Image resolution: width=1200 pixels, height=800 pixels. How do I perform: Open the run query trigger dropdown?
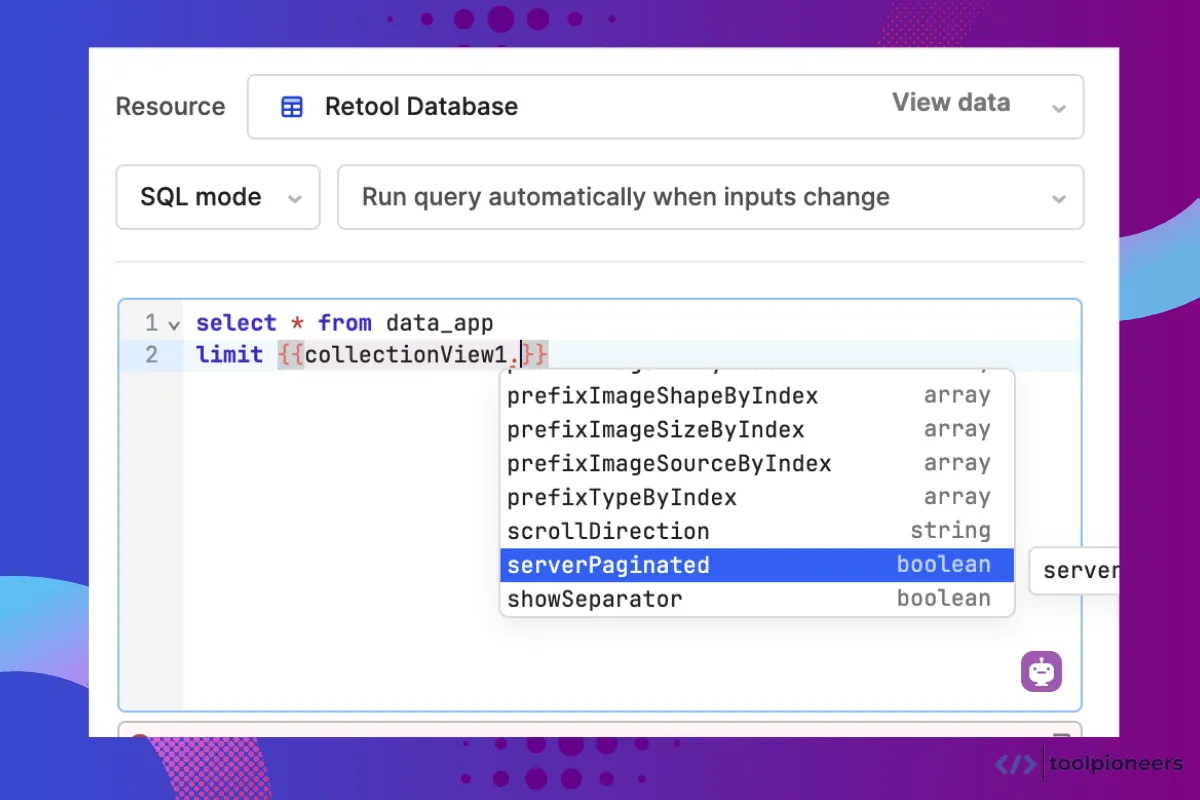point(711,197)
